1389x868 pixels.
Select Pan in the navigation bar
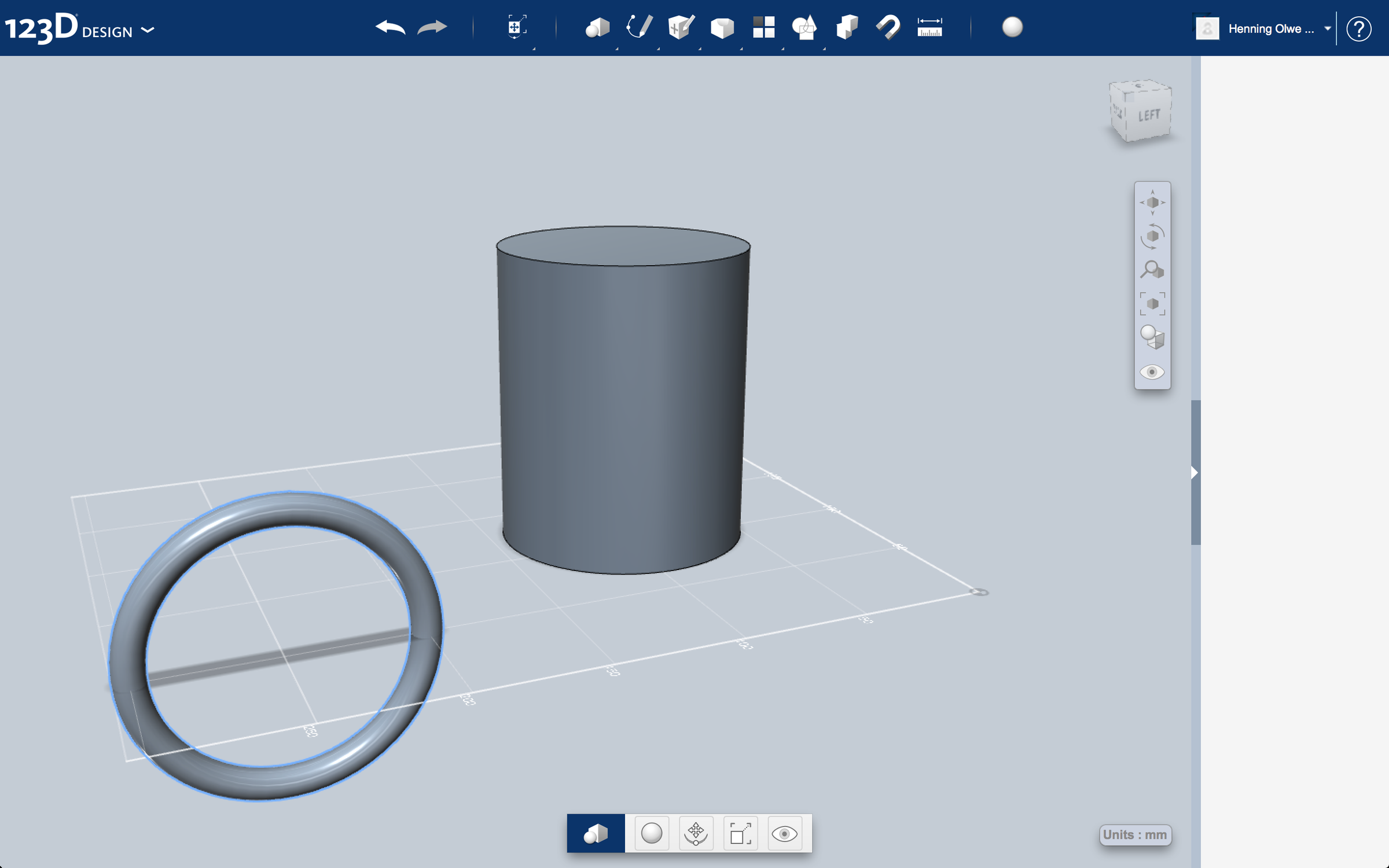(1152, 203)
